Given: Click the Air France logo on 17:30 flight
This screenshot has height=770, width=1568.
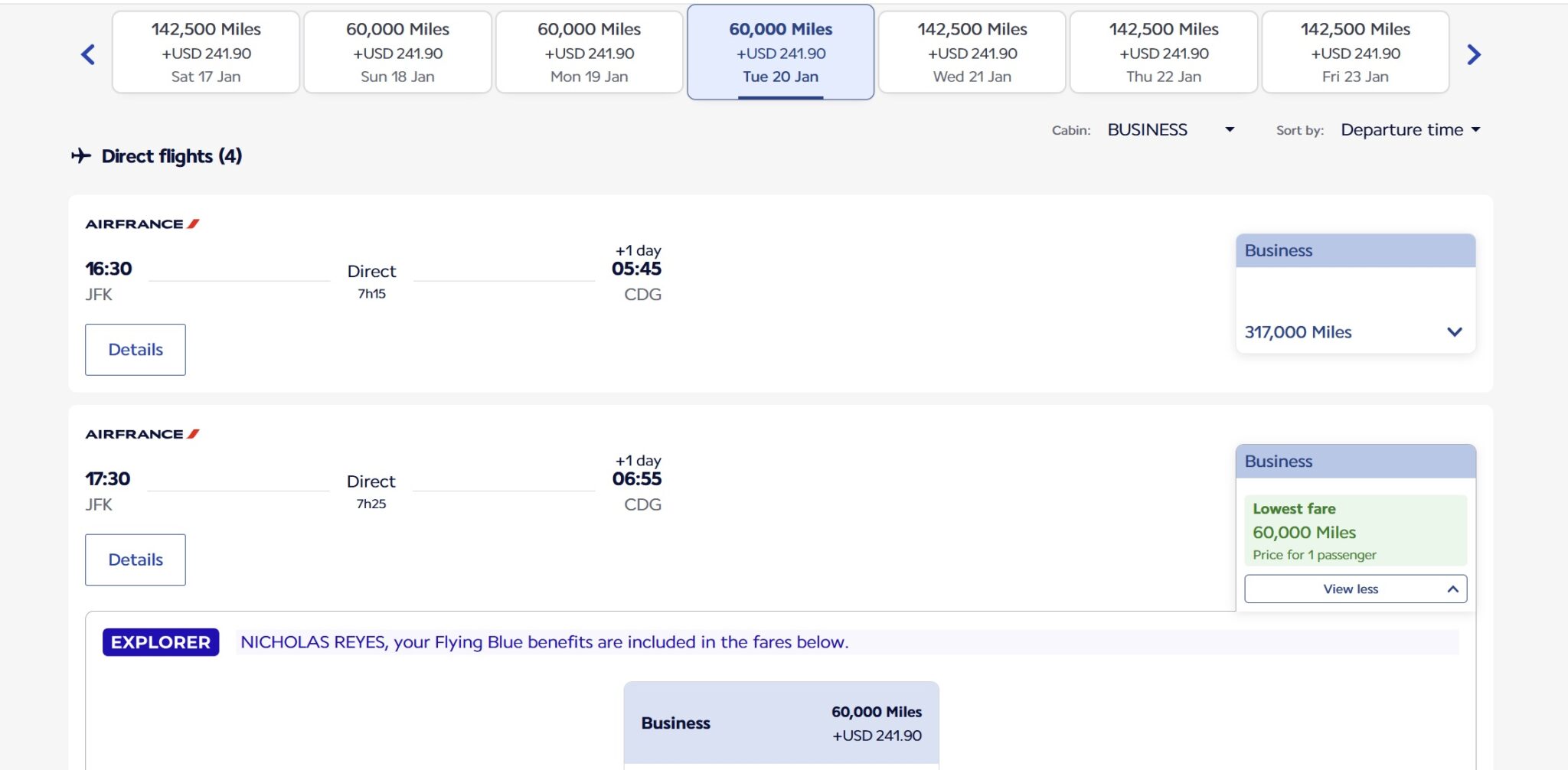Looking at the screenshot, I should pos(142,434).
